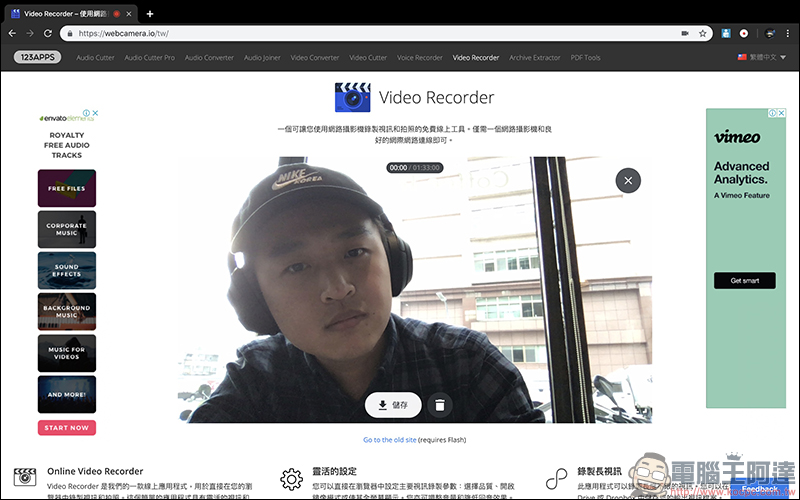
Task: Click the Start Now ad button
Action: click(67, 428)
